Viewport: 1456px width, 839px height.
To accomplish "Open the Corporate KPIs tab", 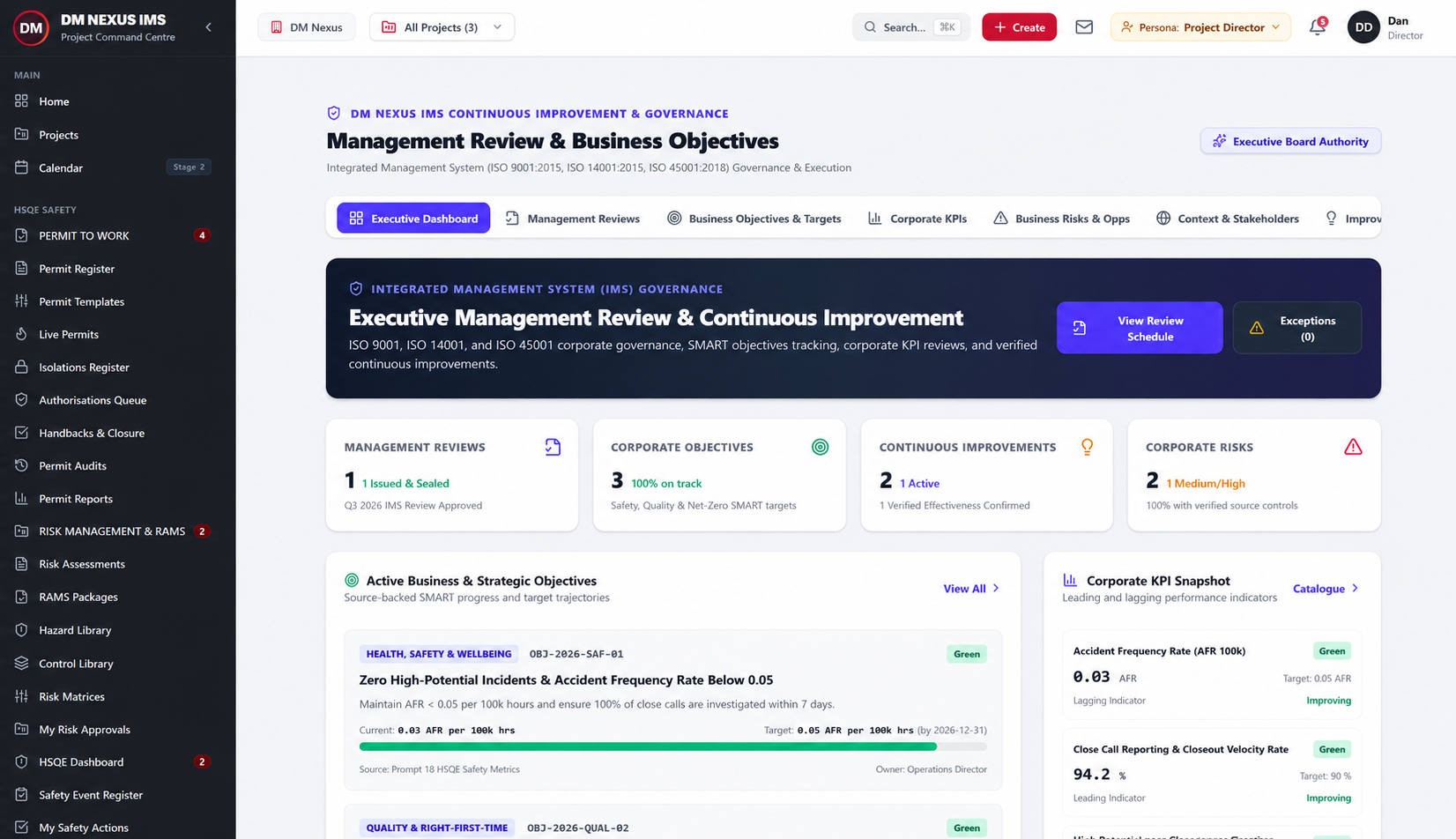I will click(x=917, y=219).
